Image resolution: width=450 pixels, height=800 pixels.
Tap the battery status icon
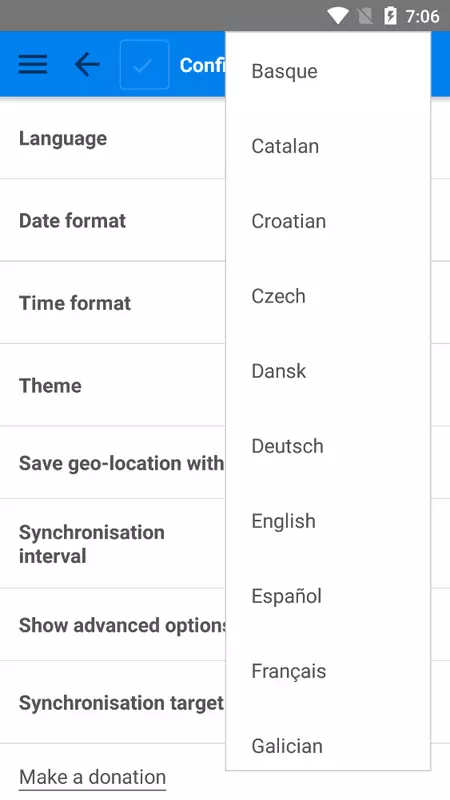(390, 16)
